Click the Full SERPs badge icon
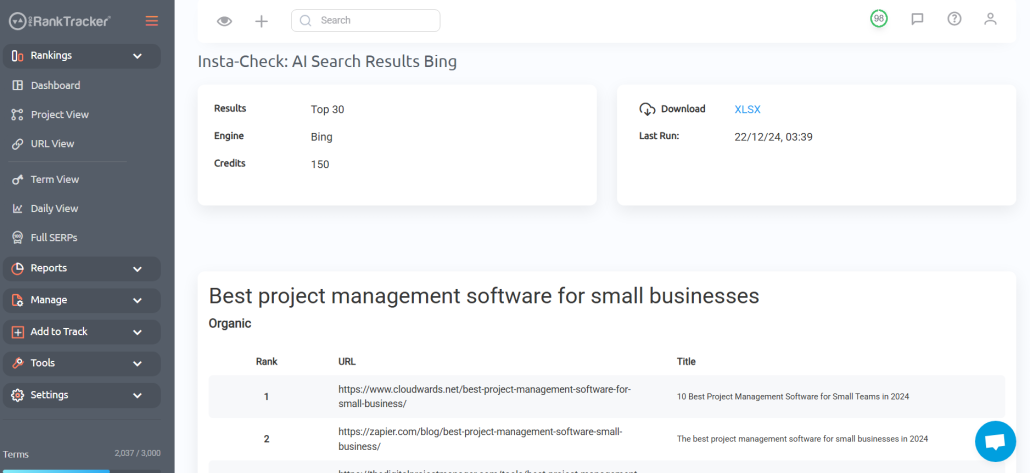 (18, 237)
